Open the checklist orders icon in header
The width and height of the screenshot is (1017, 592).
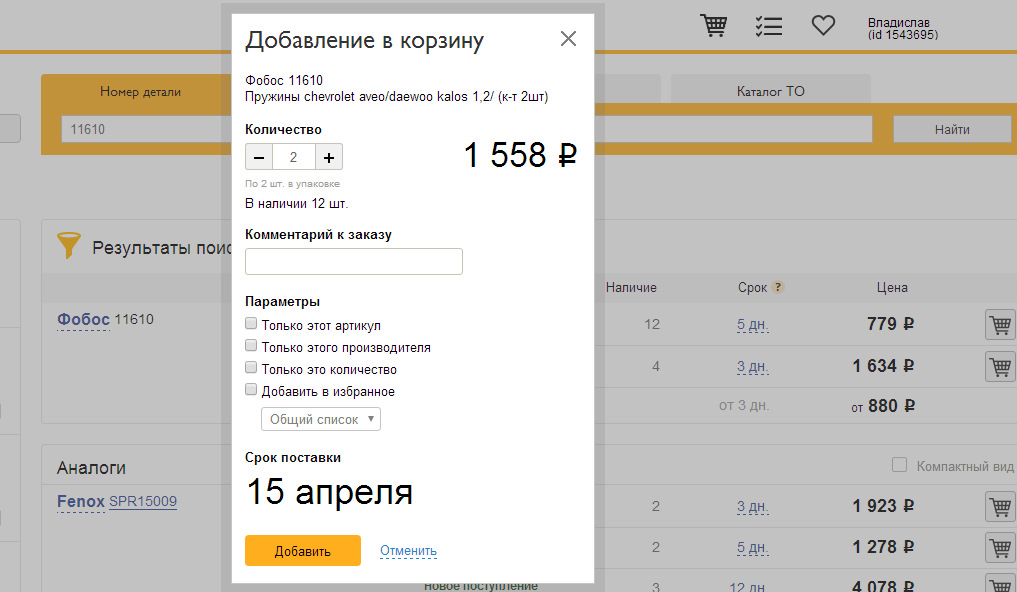(768, 26)
